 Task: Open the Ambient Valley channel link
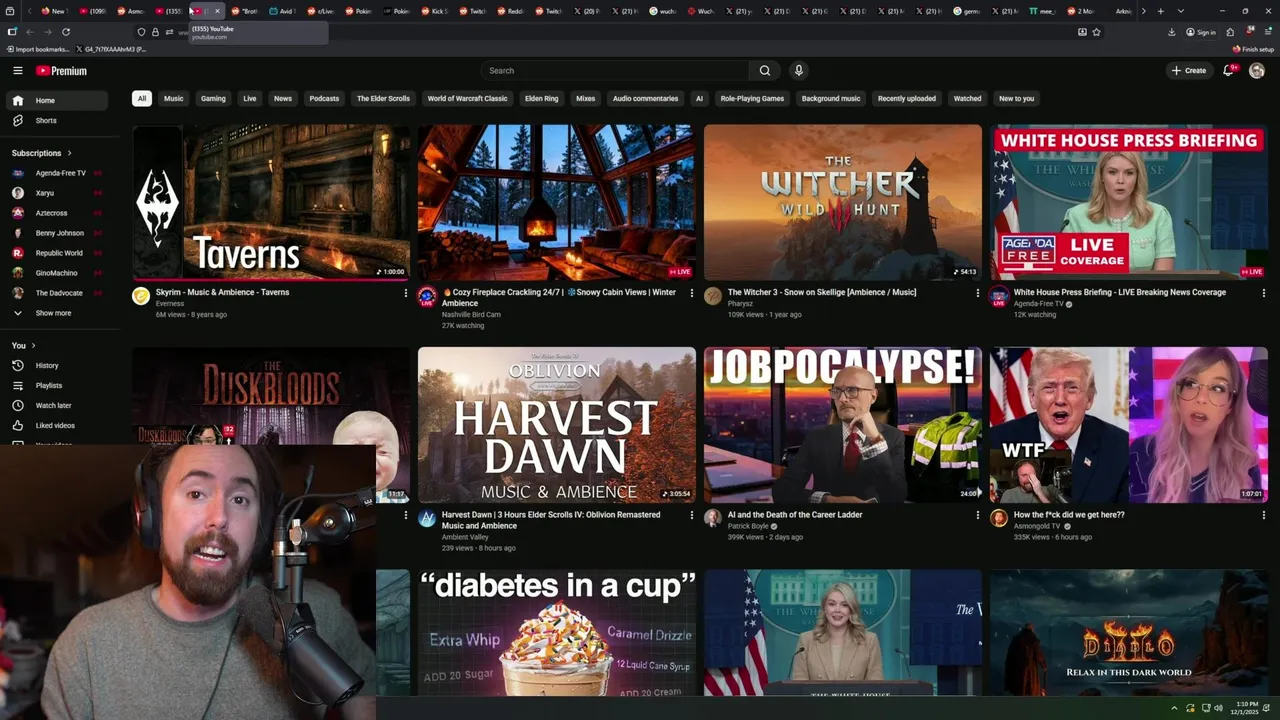tap(465, 537)
